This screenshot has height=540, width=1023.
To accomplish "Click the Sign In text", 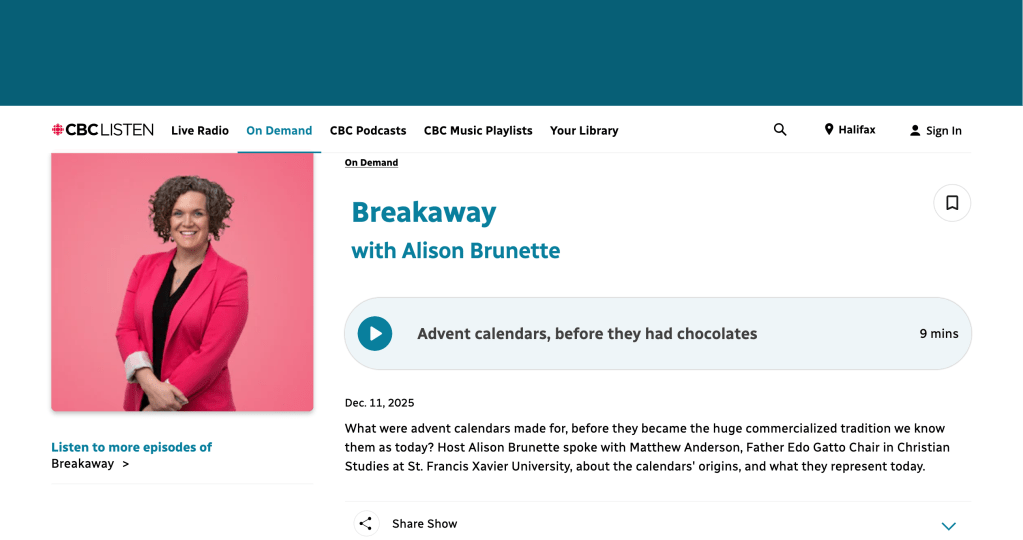I will (944, 131).
